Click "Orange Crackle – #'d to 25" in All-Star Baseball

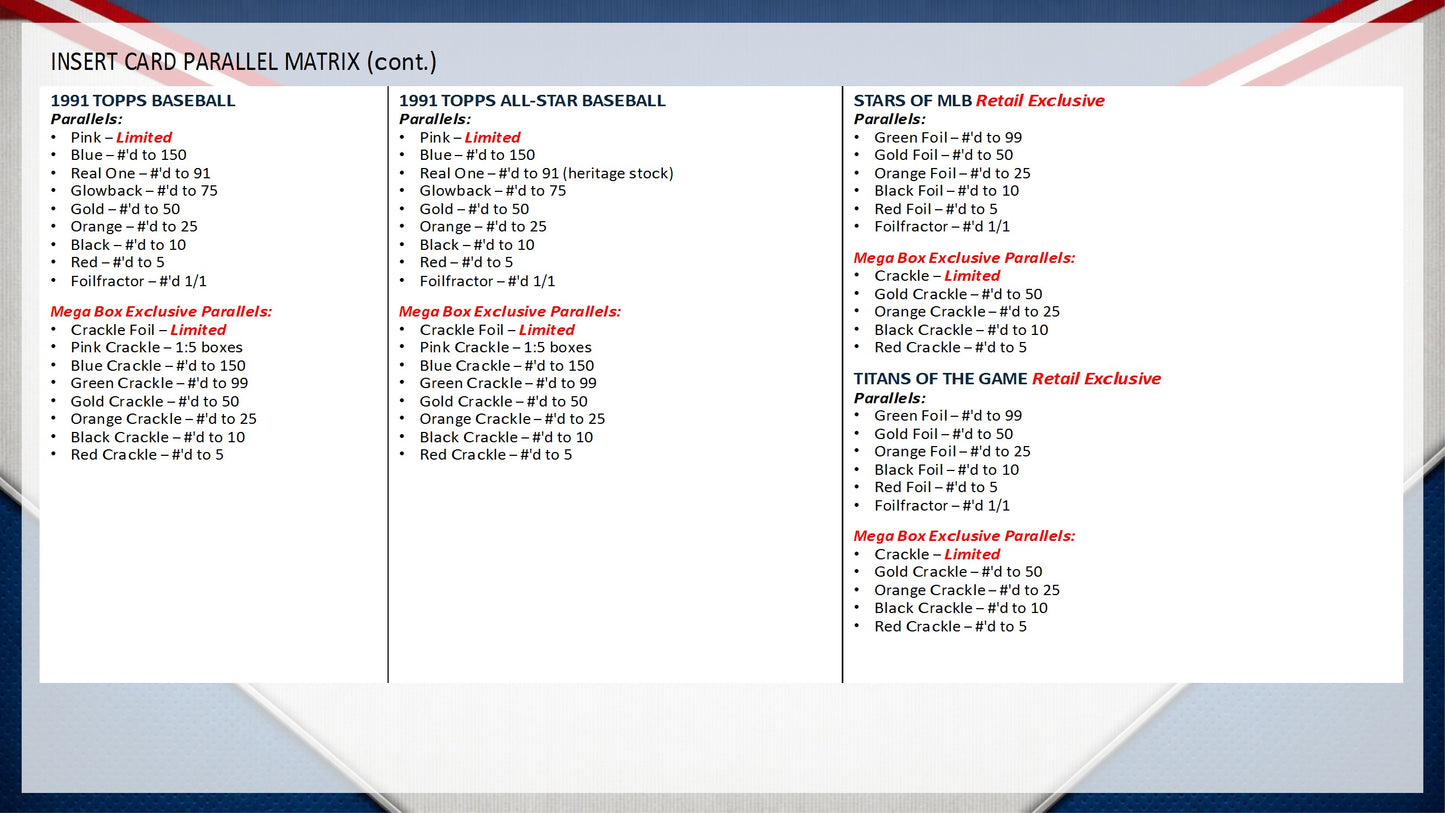(513, 419)
